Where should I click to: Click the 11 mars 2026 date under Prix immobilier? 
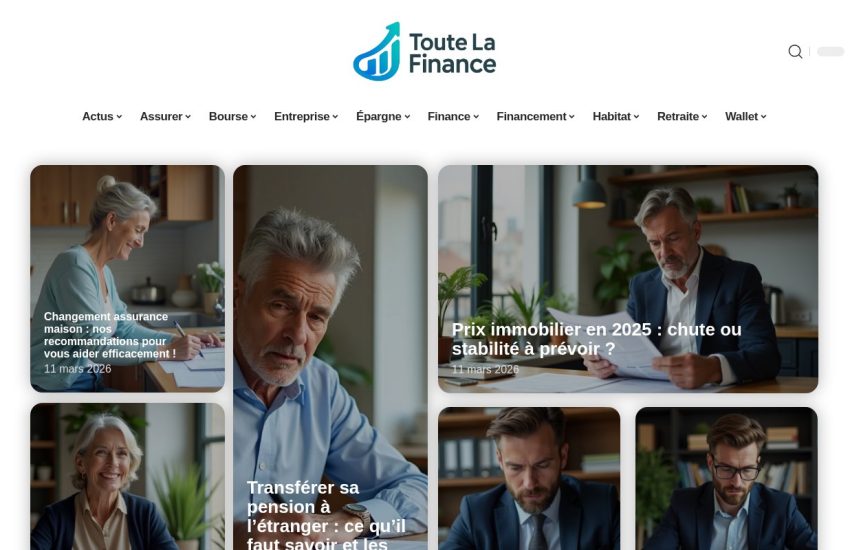tap(485, 370)
